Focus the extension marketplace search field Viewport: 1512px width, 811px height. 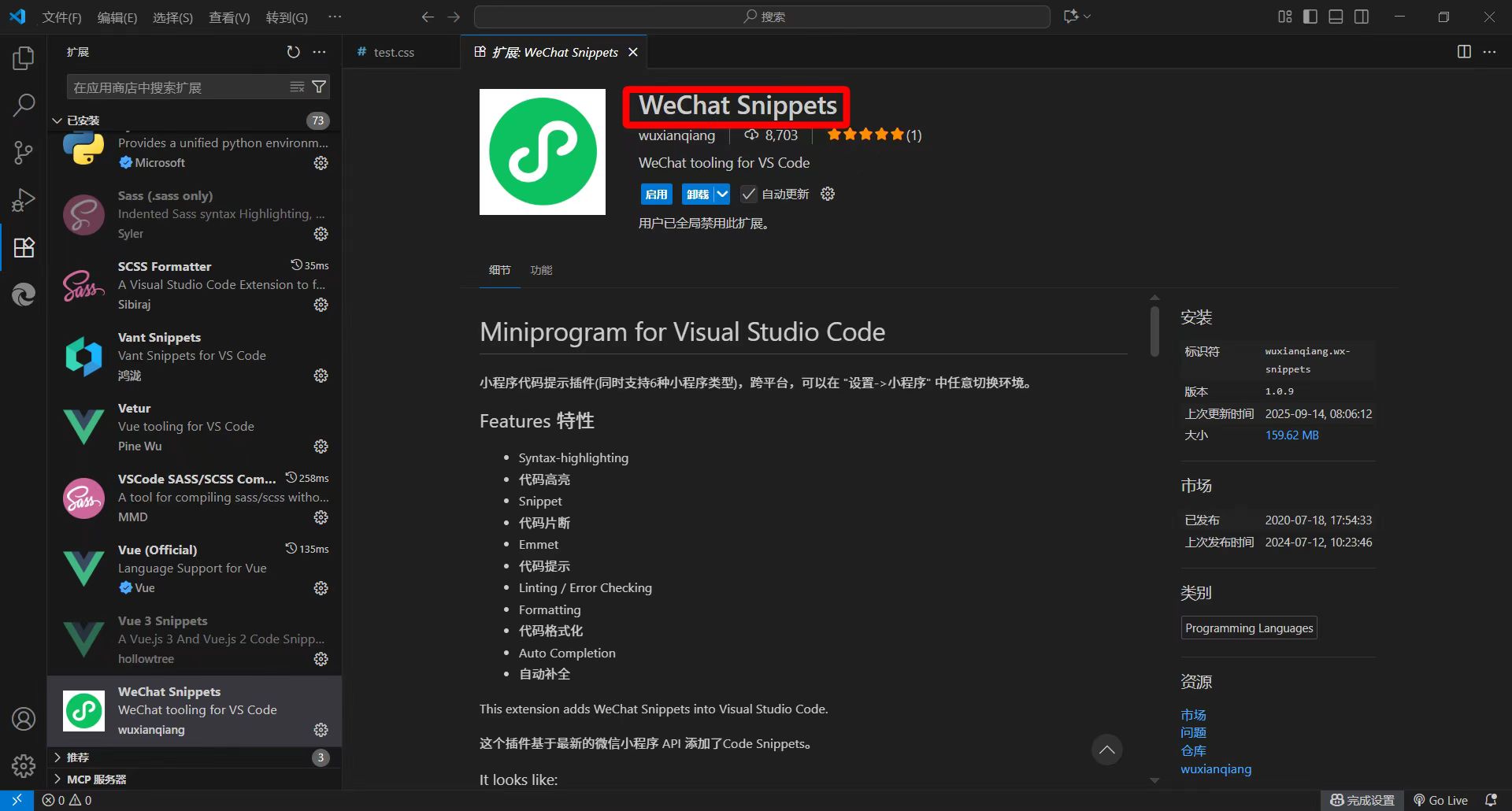(180, 87)
